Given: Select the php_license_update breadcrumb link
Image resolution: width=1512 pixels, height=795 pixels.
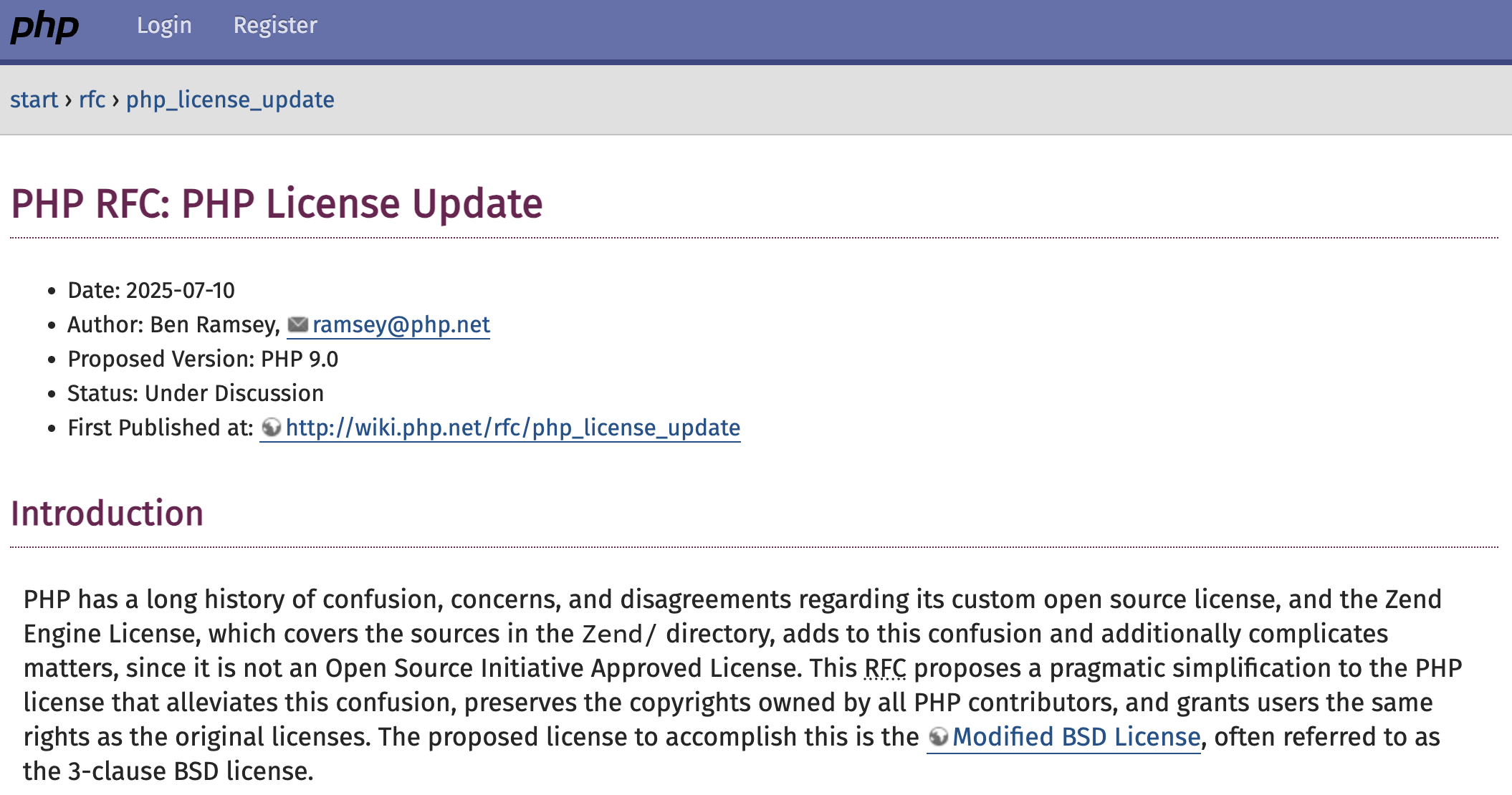Looking at the screenshot, I should (230, 100).
